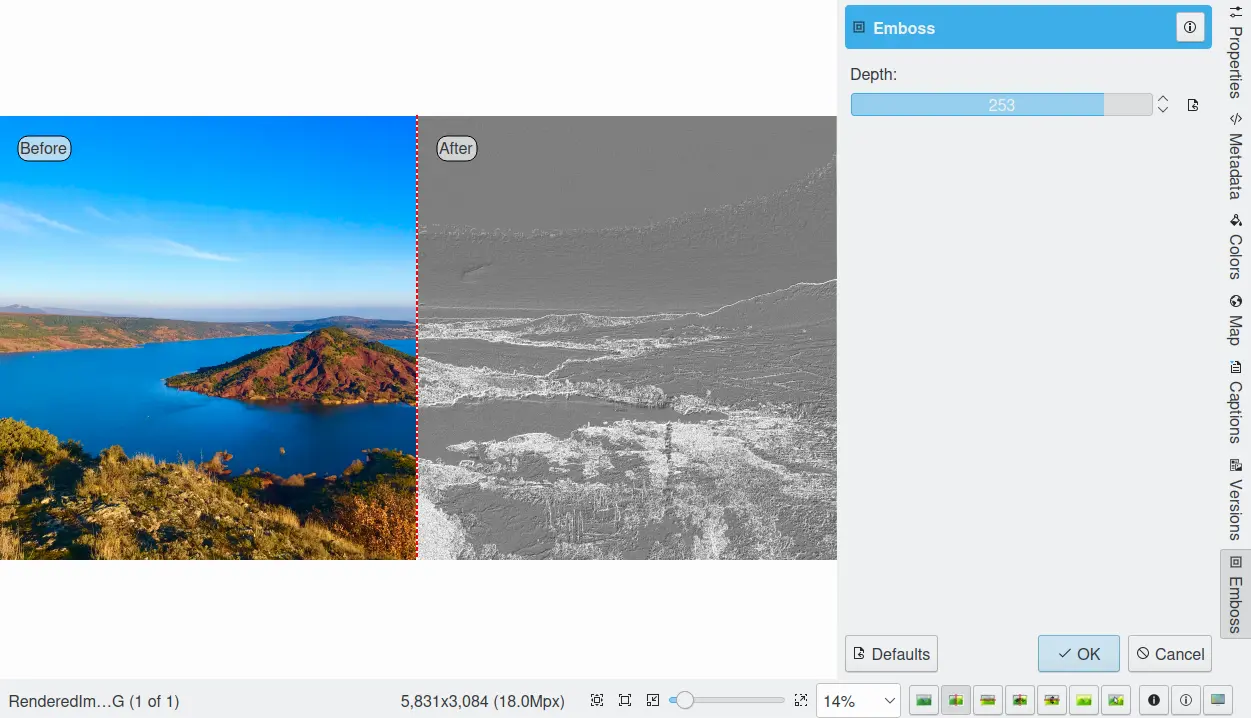Decrease Depth using the down arrow

tap(1163, 110)
